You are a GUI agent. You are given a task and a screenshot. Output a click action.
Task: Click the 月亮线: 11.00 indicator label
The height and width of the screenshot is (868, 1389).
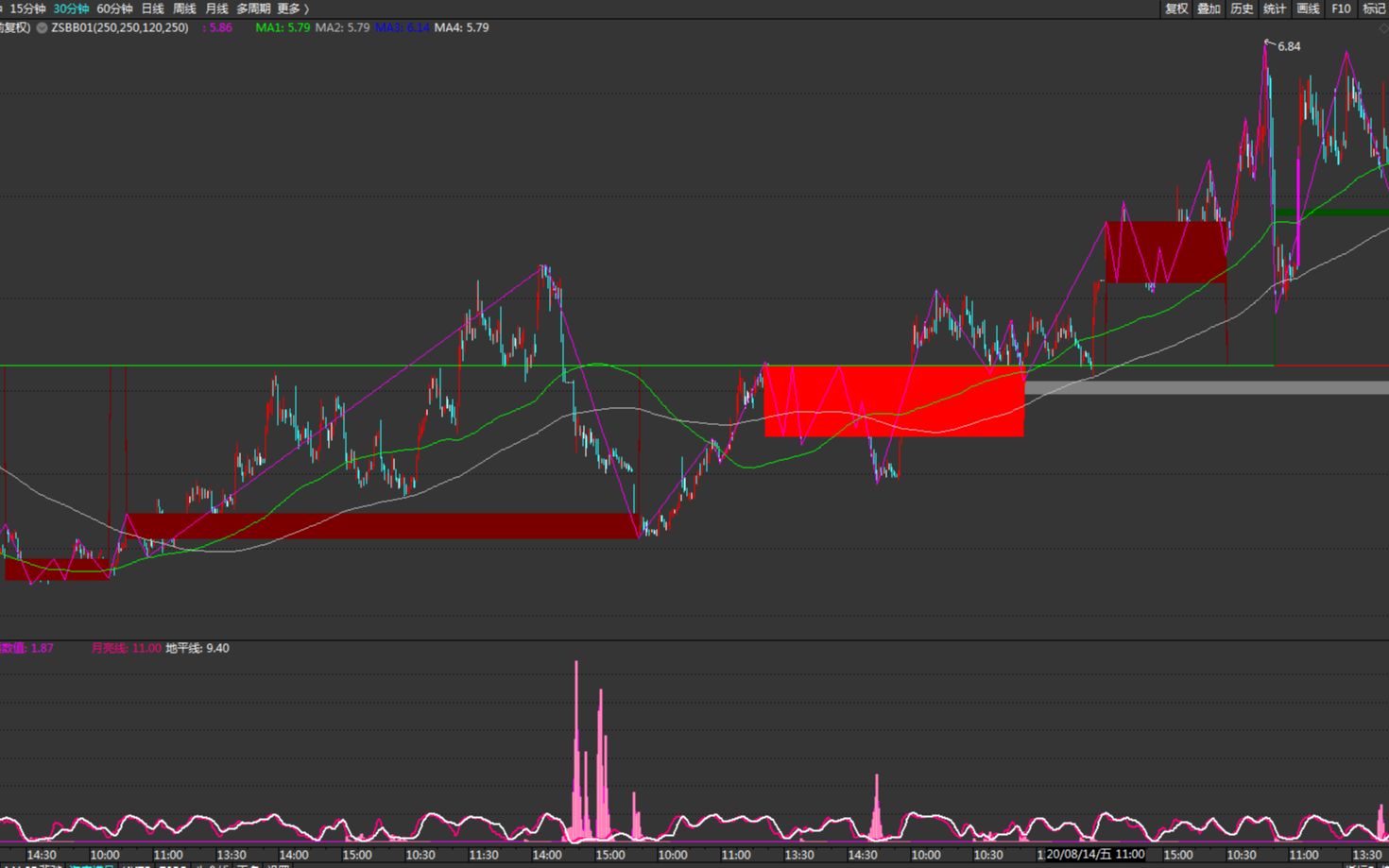click(126, 648)
